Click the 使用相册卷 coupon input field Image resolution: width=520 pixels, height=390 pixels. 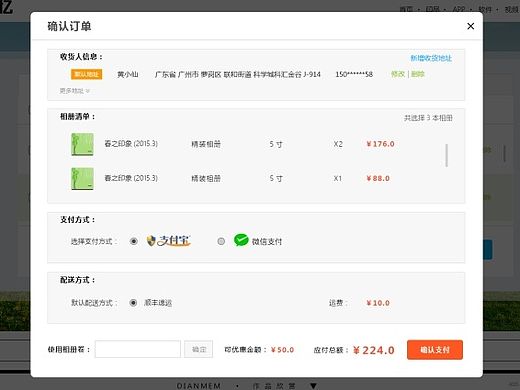pyautogui.click(x=138, y=349)
